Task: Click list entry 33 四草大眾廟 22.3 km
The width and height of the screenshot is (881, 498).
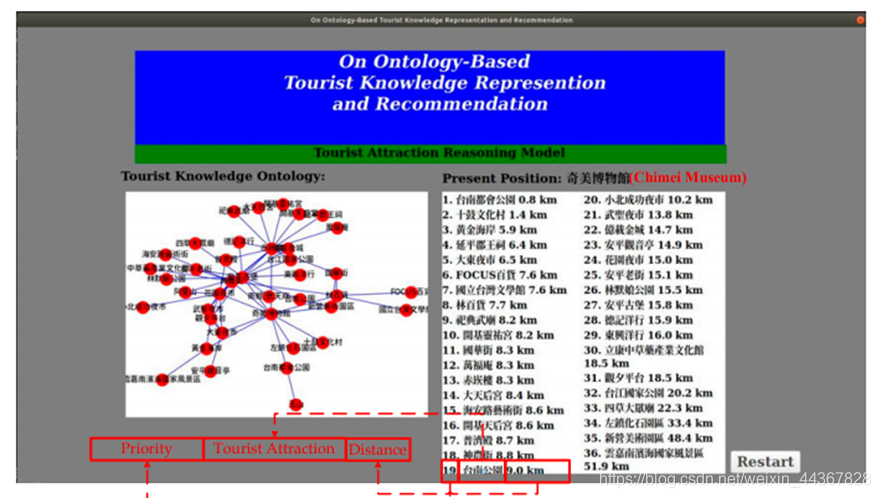Action: click(643, 408)
